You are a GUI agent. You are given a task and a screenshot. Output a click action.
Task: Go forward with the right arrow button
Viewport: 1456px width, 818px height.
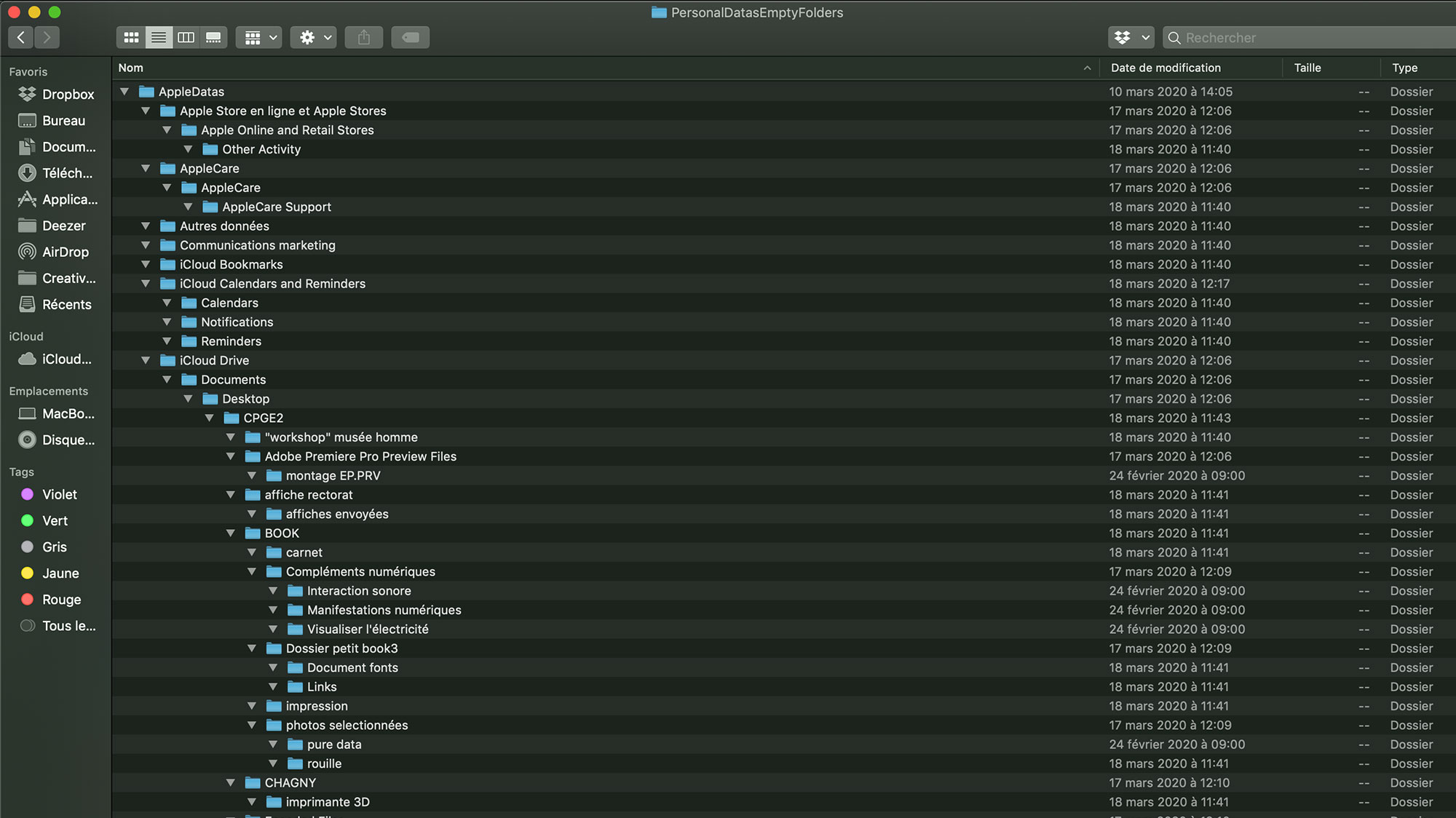[47, 37]
